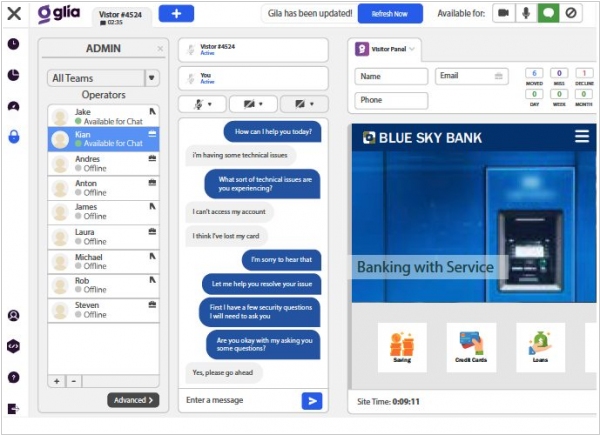Open the screen share disabled dropdown
The width and height of the screenshot is (600, 435).
point(304,104)
